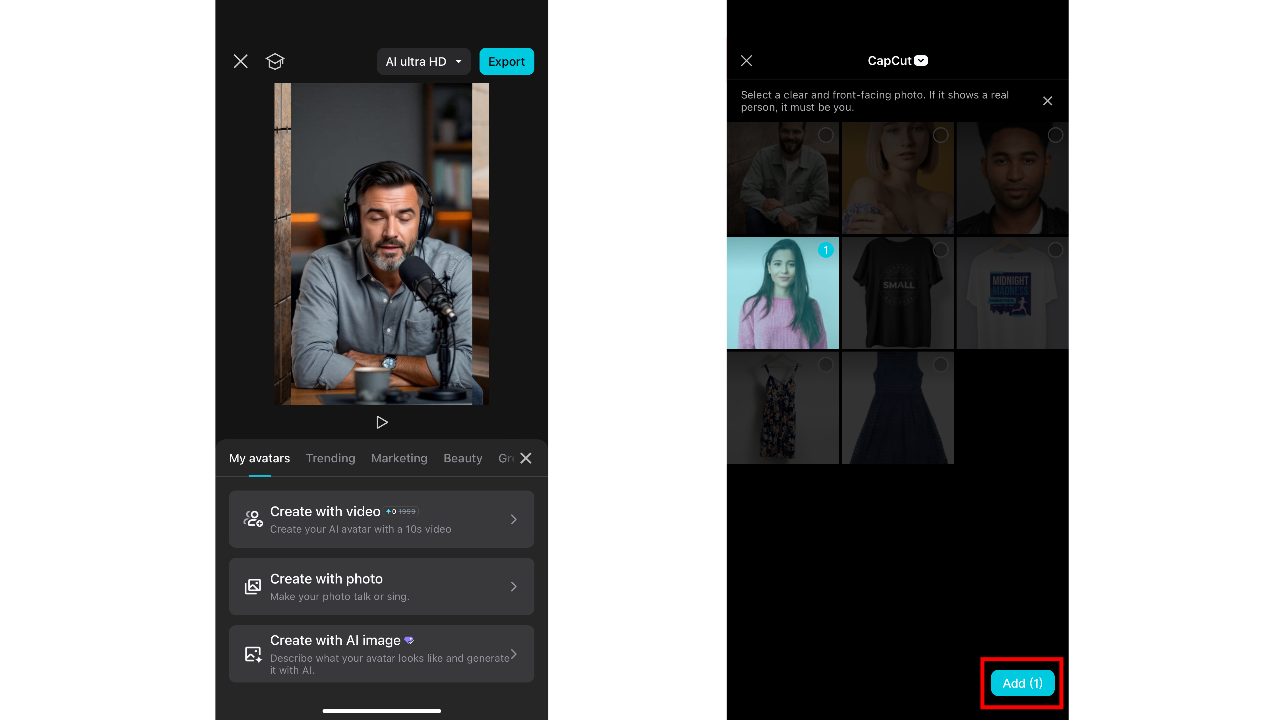Close the avatar categories tab row
The height and width of the screenshot is (720, 1280).
click(x=526, y=458)
